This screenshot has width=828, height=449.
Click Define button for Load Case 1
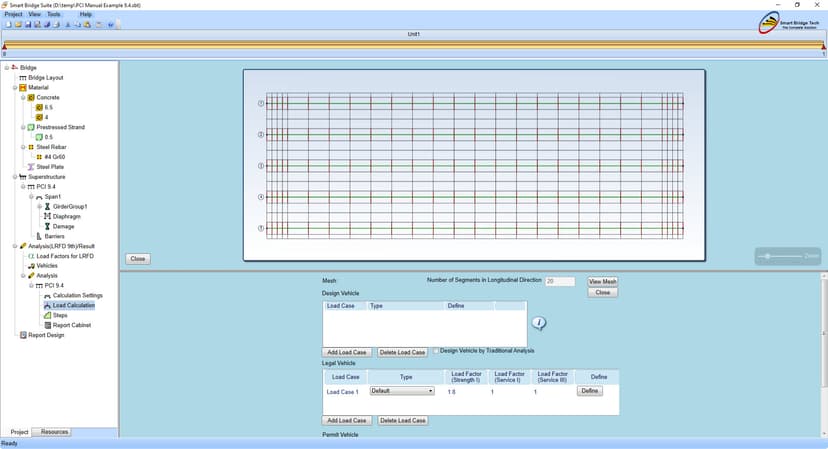[x=589, y=391]
